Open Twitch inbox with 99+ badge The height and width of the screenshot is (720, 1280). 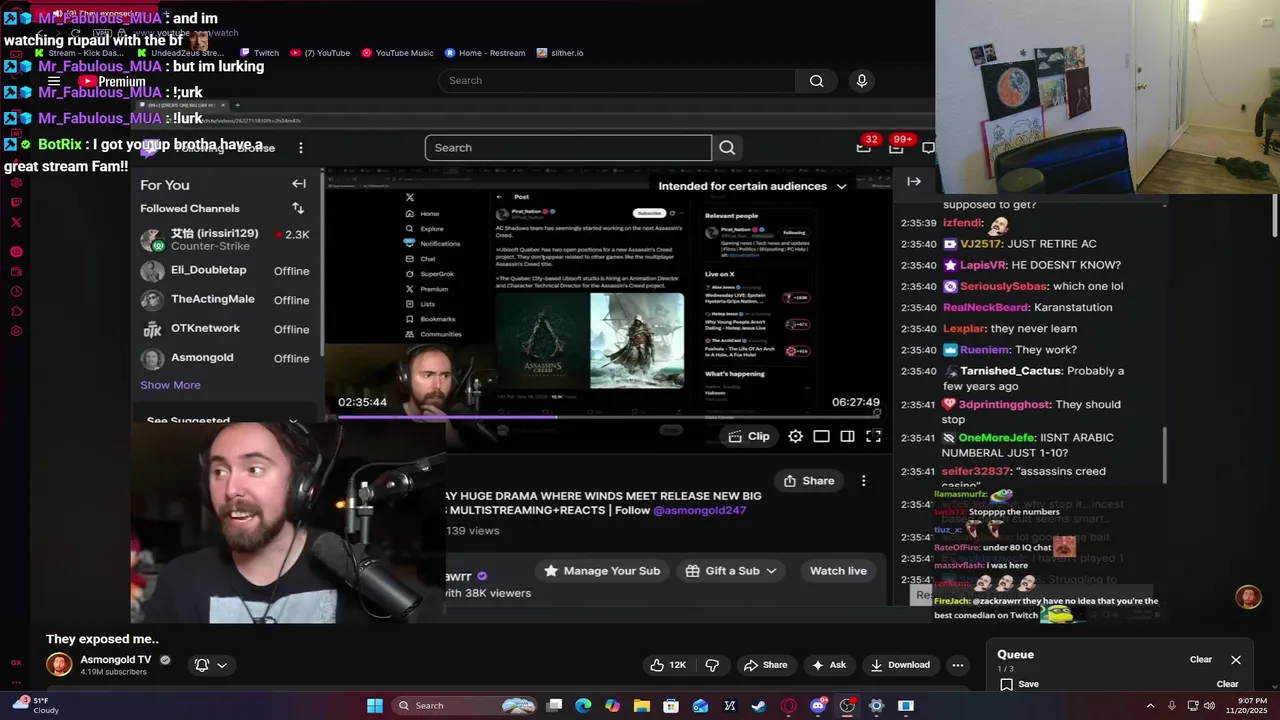pyautogui.click(x=898, y=146)
